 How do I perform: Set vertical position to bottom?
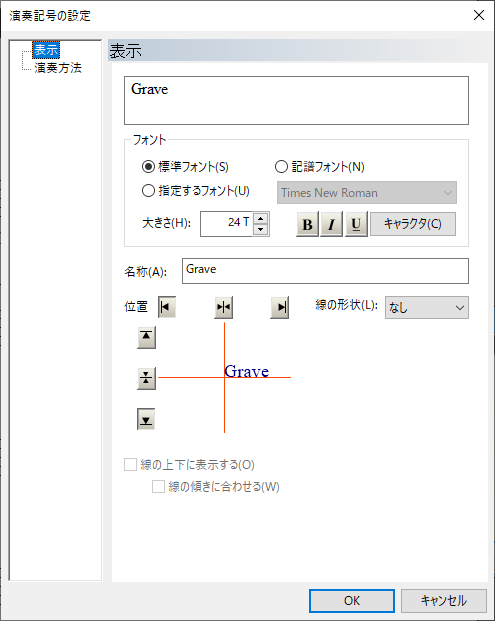coord(146,419)
